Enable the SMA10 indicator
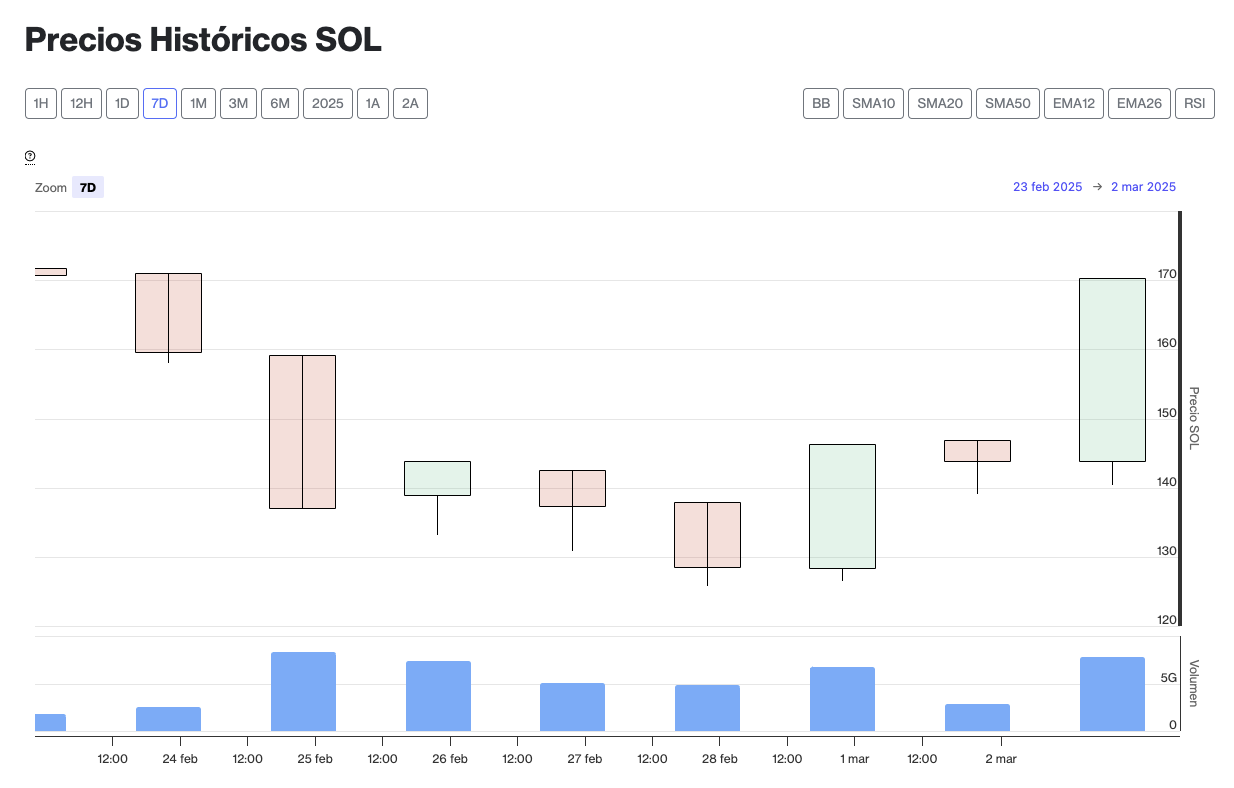Screen dimensions: 1234x788 click(874, 104)
